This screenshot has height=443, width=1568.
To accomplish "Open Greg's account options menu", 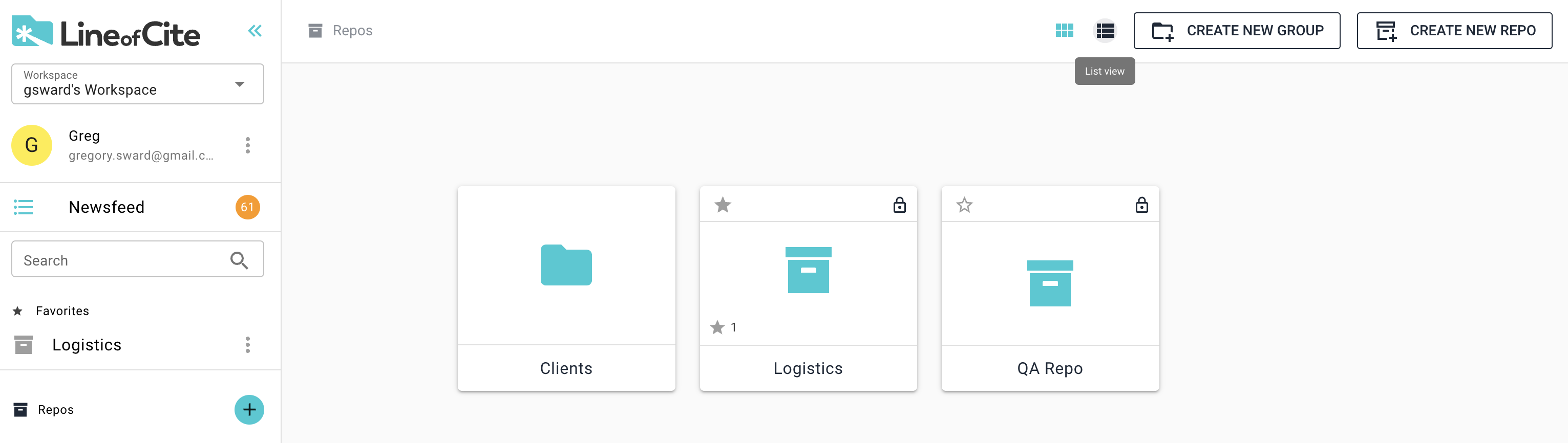I will (247, 145).
